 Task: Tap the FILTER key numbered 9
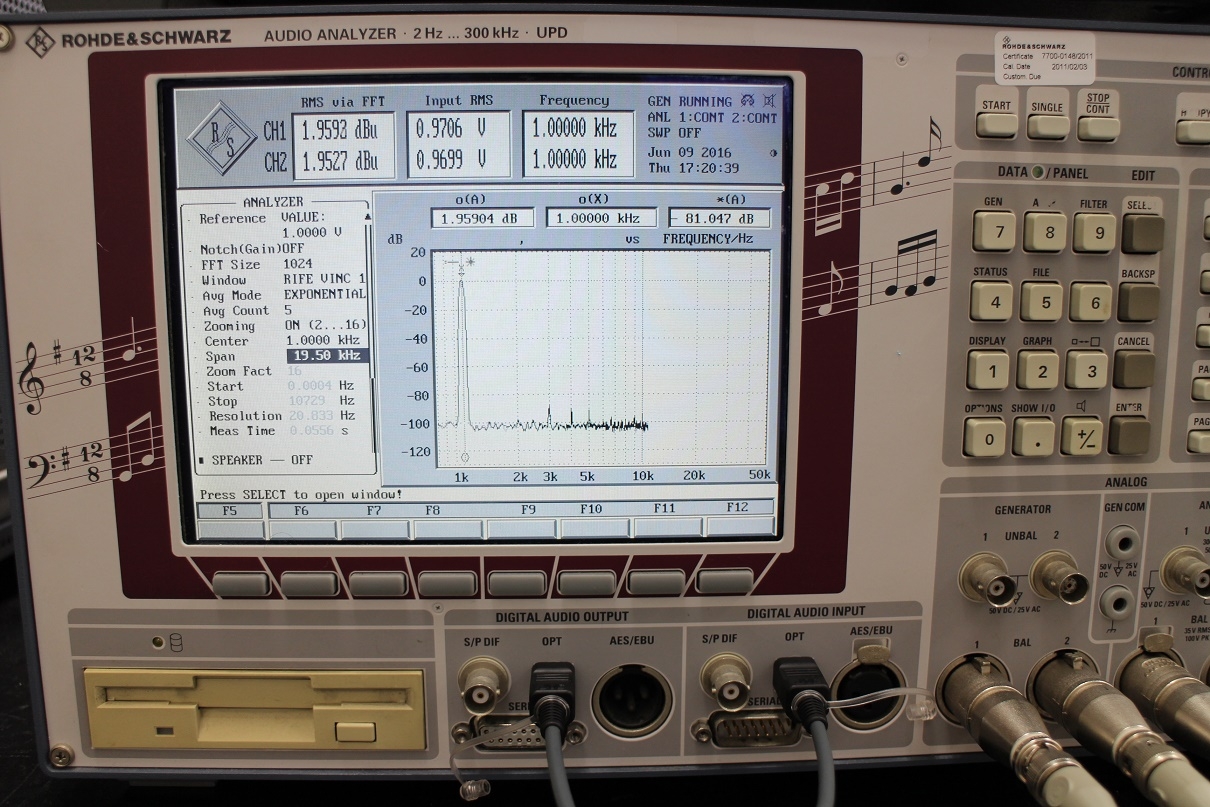click(x=1094, y=233)
